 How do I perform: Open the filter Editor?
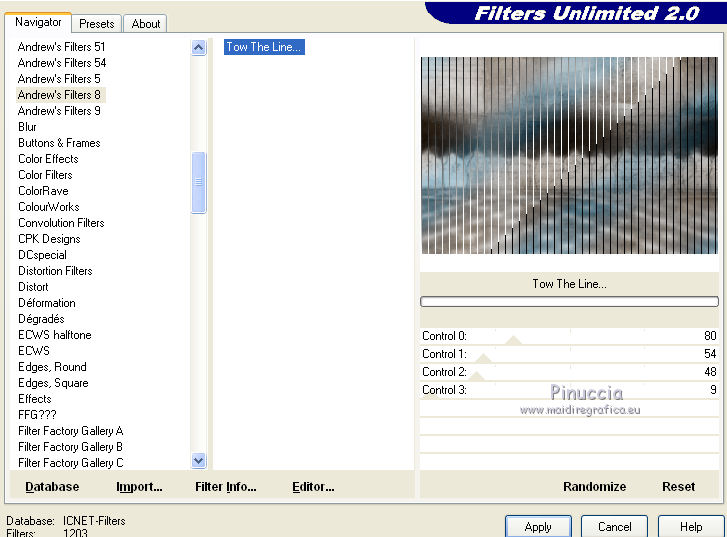point(313,486)
